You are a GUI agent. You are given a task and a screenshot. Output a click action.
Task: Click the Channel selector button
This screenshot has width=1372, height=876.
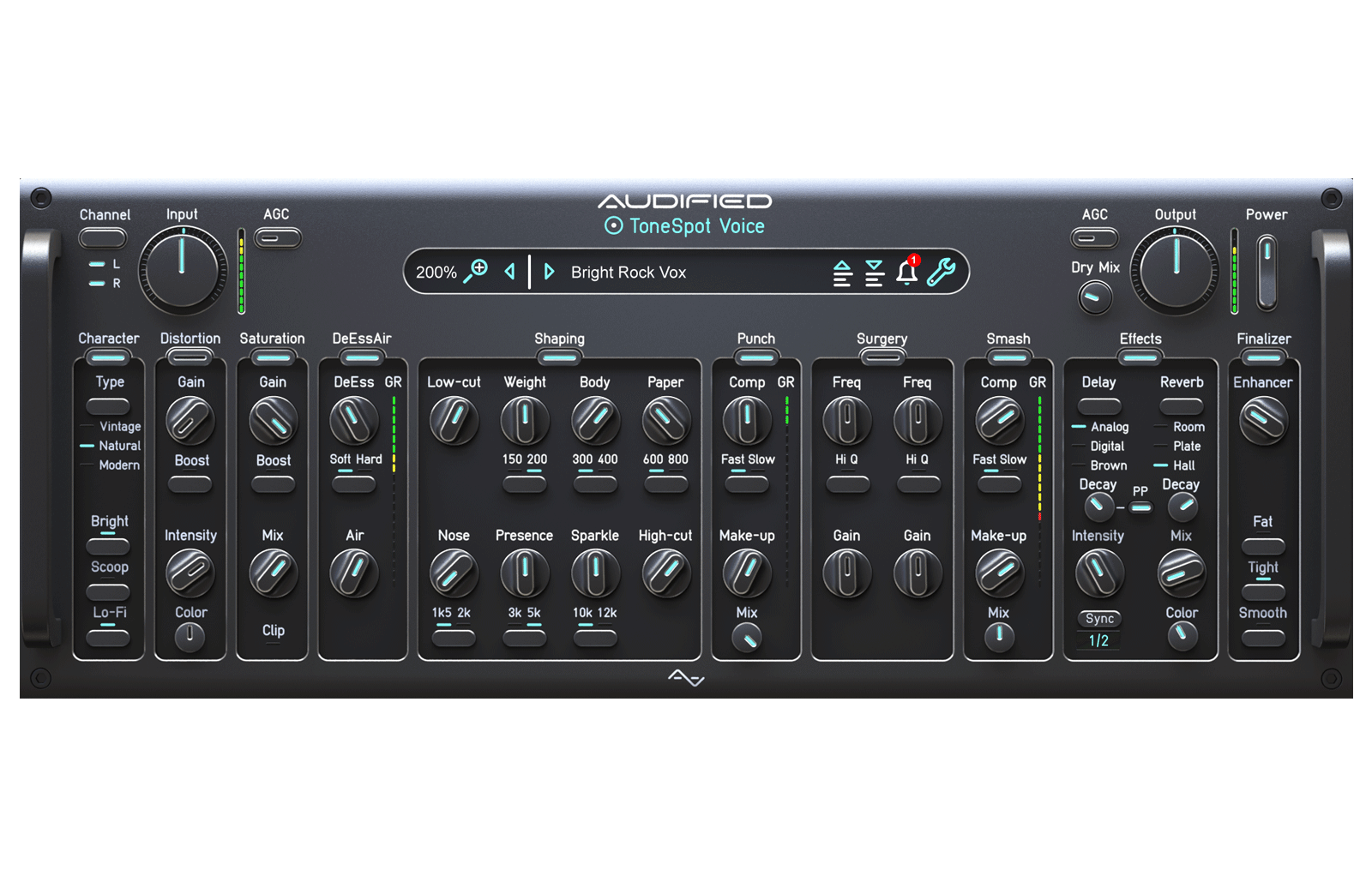(x=103, y=237)
